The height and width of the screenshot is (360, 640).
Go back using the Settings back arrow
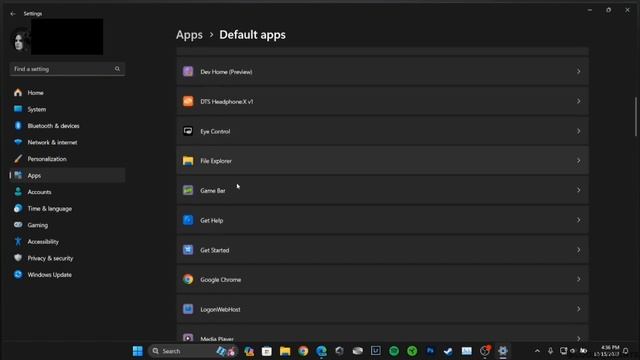coord(13,13)
